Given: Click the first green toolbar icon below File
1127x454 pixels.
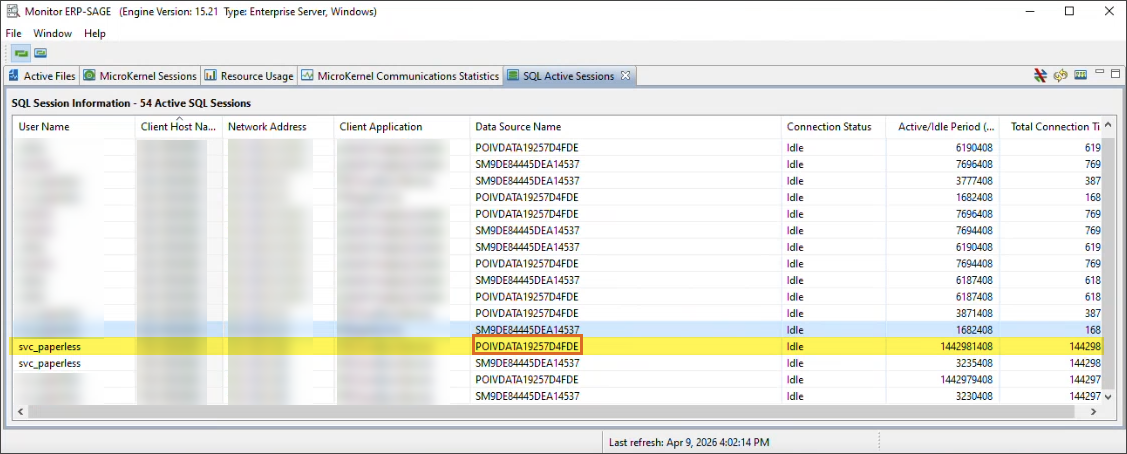Looking at the screenshot, I should point(22,53).
